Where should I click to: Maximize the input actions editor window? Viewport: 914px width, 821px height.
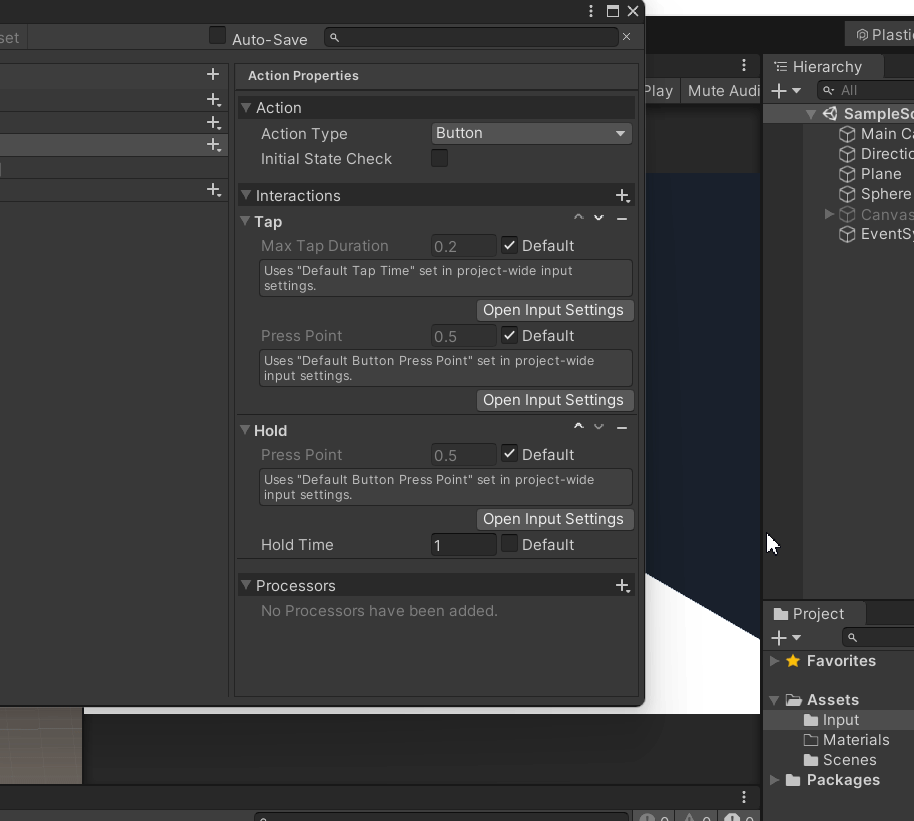point(613,11)
